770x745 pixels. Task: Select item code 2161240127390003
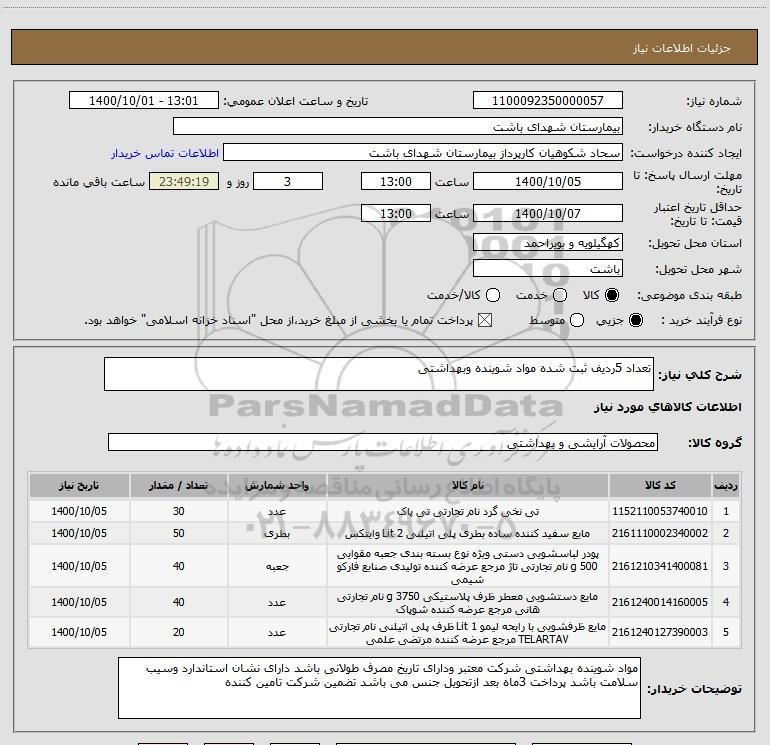point(660,632)
